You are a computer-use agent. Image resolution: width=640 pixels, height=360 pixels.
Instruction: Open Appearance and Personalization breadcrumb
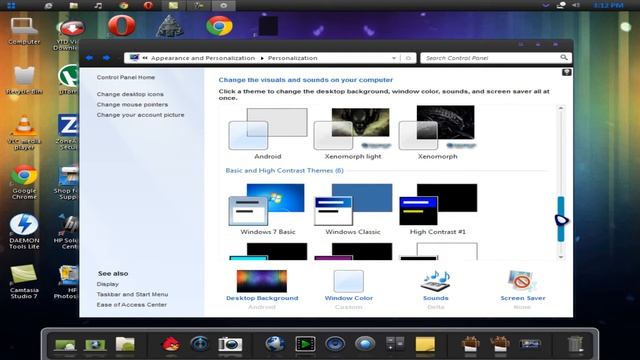(x=203, y=58)
